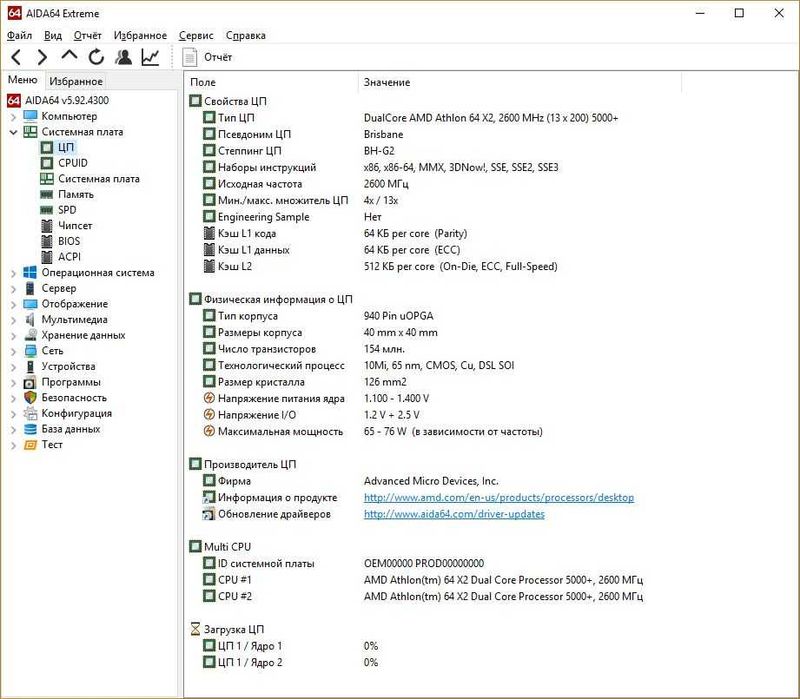Click the up-level arrow toolbar icon

coord(69,55)
